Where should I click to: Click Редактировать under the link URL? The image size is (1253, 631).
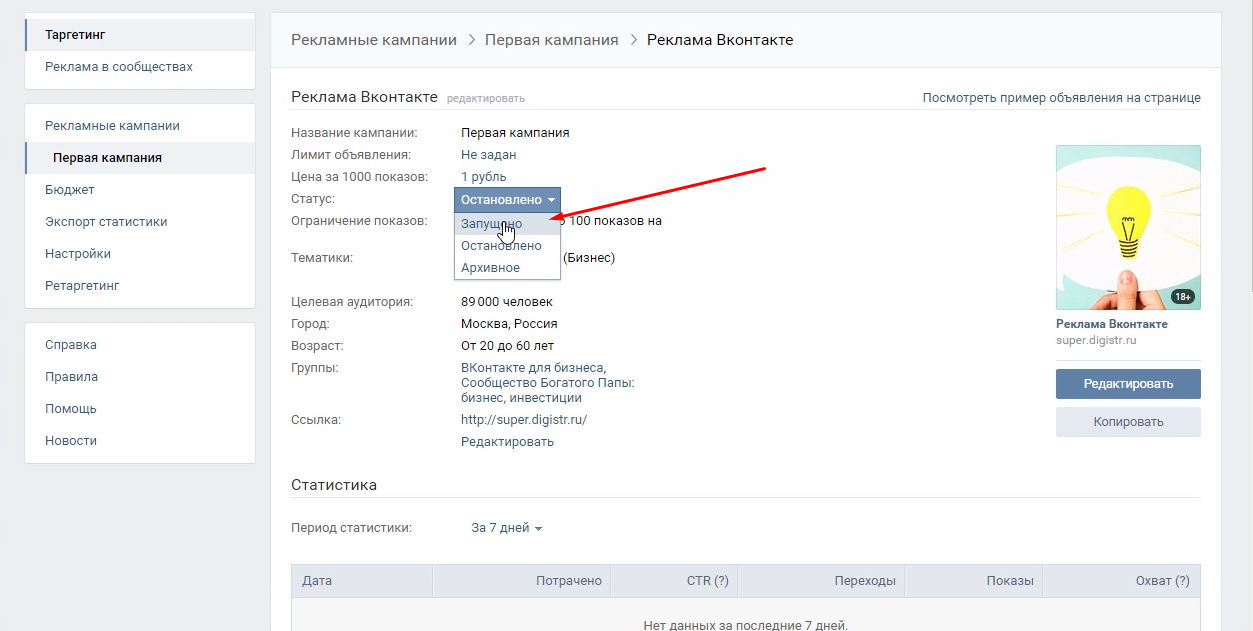pyautogui.click(x=507, y=442)
